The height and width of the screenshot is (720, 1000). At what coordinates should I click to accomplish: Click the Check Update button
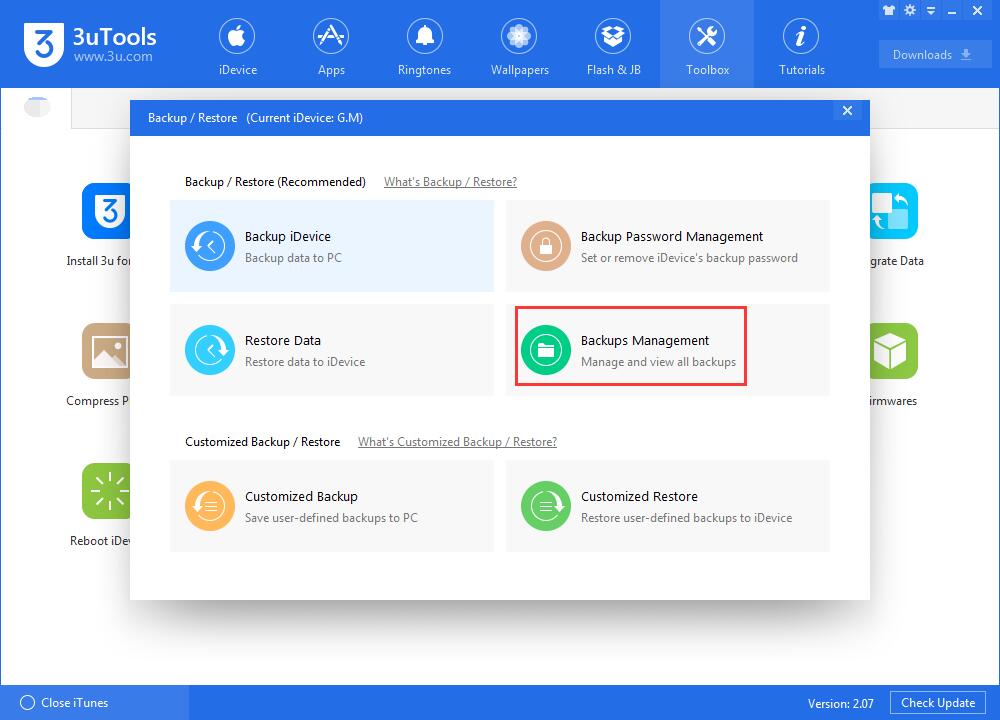click(x=938, y=703)
